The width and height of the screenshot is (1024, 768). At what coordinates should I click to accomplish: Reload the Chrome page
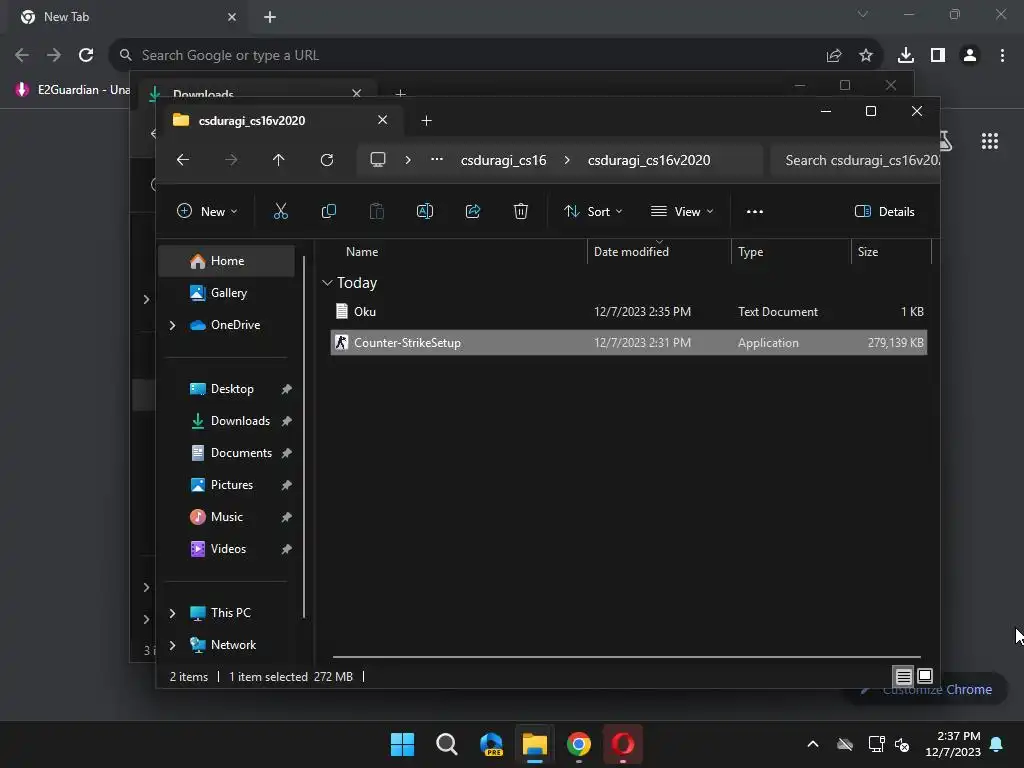click(86, 56)
